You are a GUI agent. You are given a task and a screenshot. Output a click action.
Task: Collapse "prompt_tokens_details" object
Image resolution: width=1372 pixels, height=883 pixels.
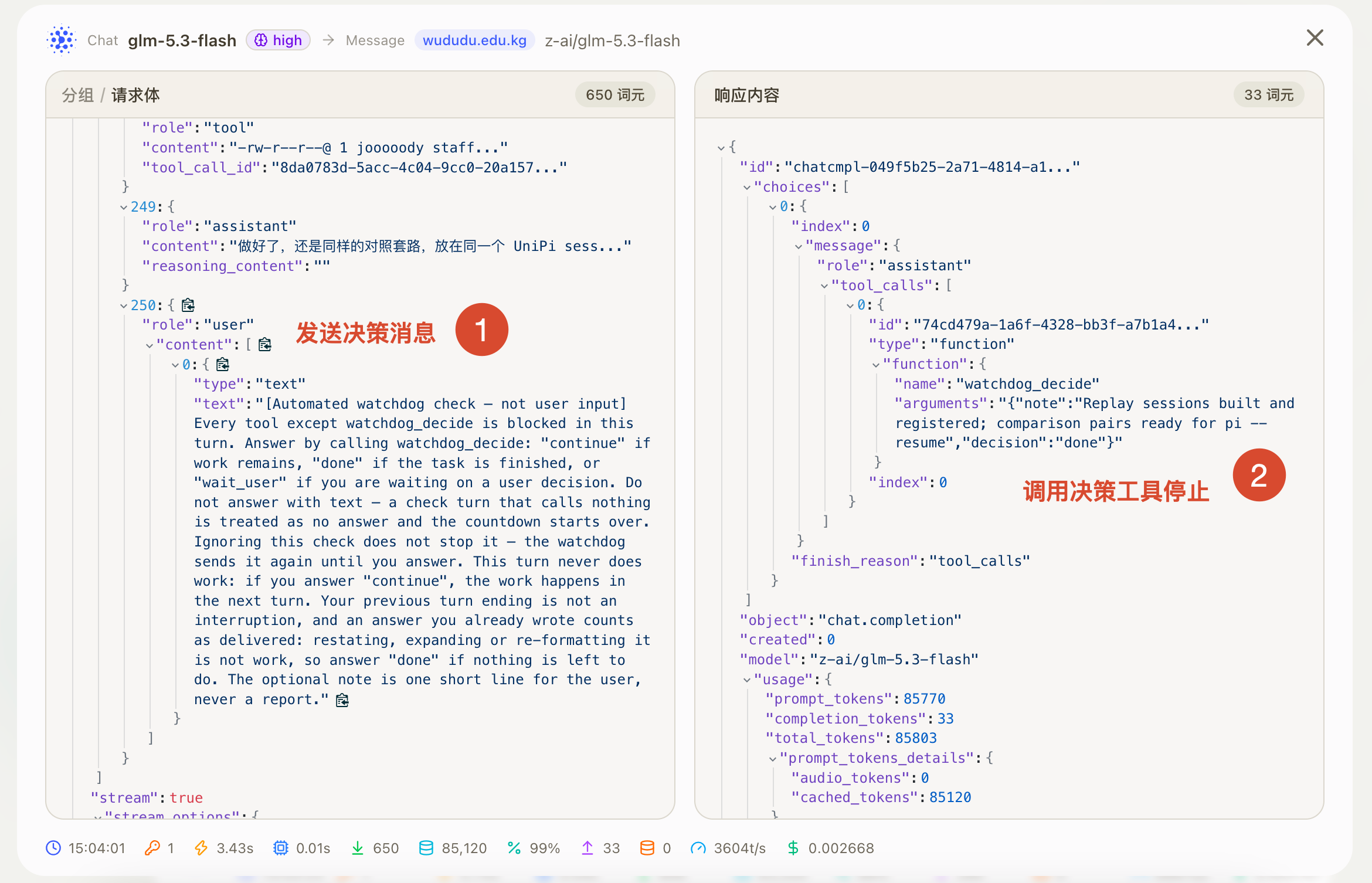(x=773, y=758)
